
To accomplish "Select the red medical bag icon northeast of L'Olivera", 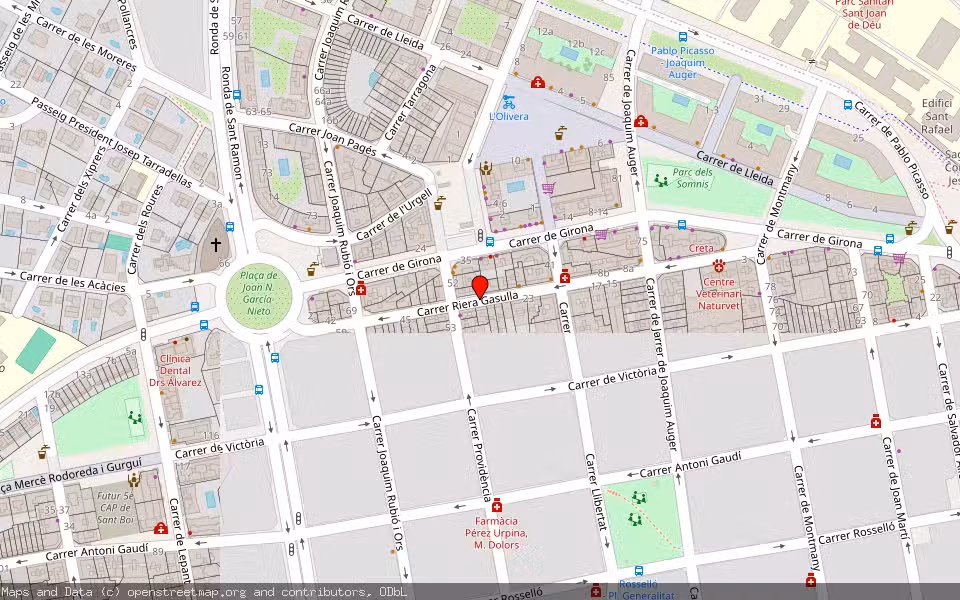I will [538, 82].
